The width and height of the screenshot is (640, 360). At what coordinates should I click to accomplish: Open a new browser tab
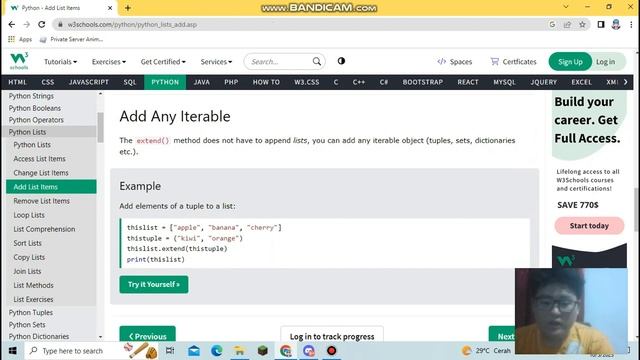point(128,8)
